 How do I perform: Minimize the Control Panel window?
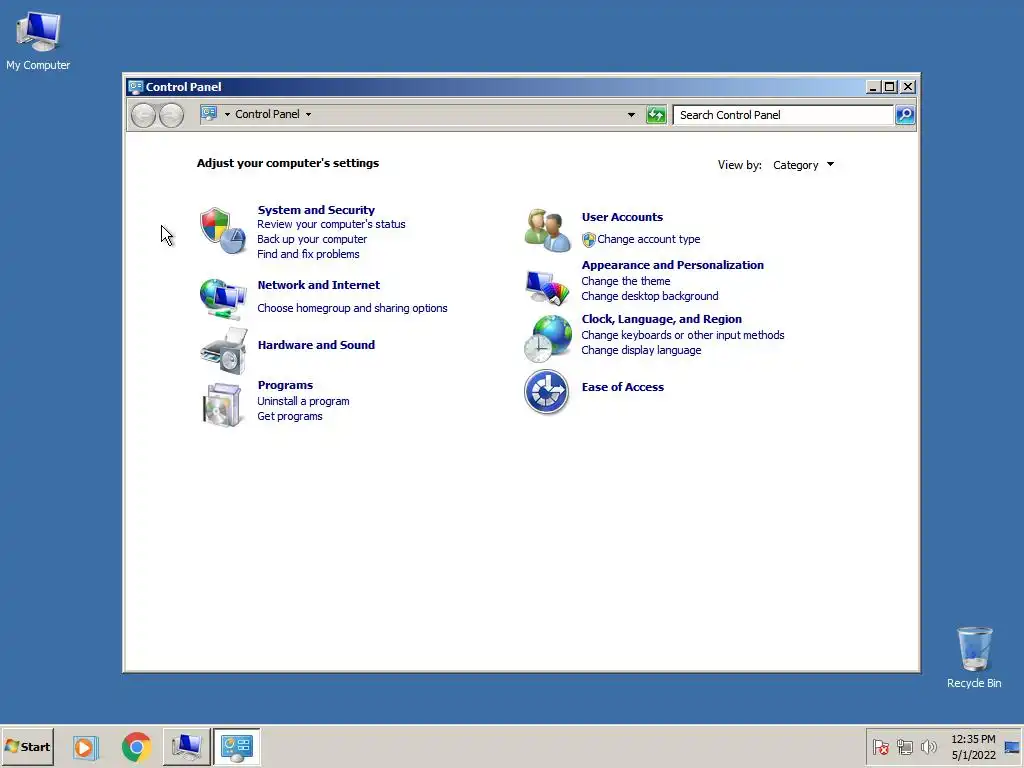[x=872, y=87]
